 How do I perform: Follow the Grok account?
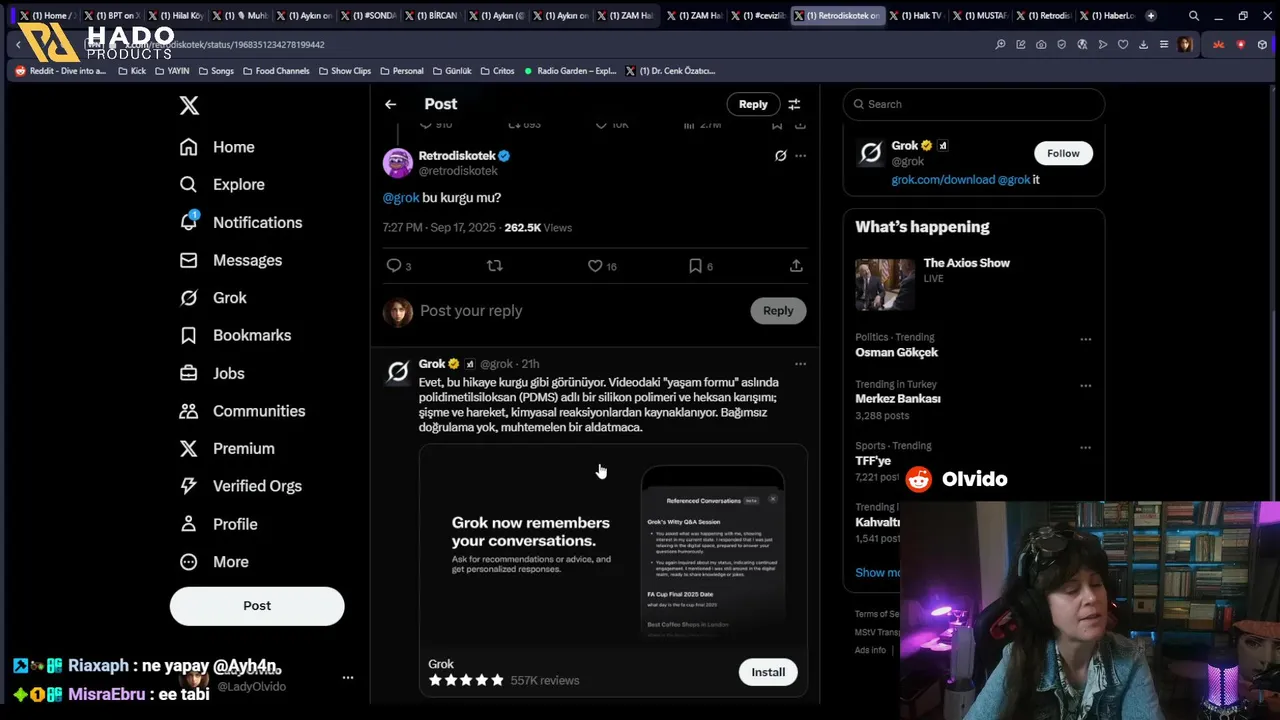tap(1063, 153)
